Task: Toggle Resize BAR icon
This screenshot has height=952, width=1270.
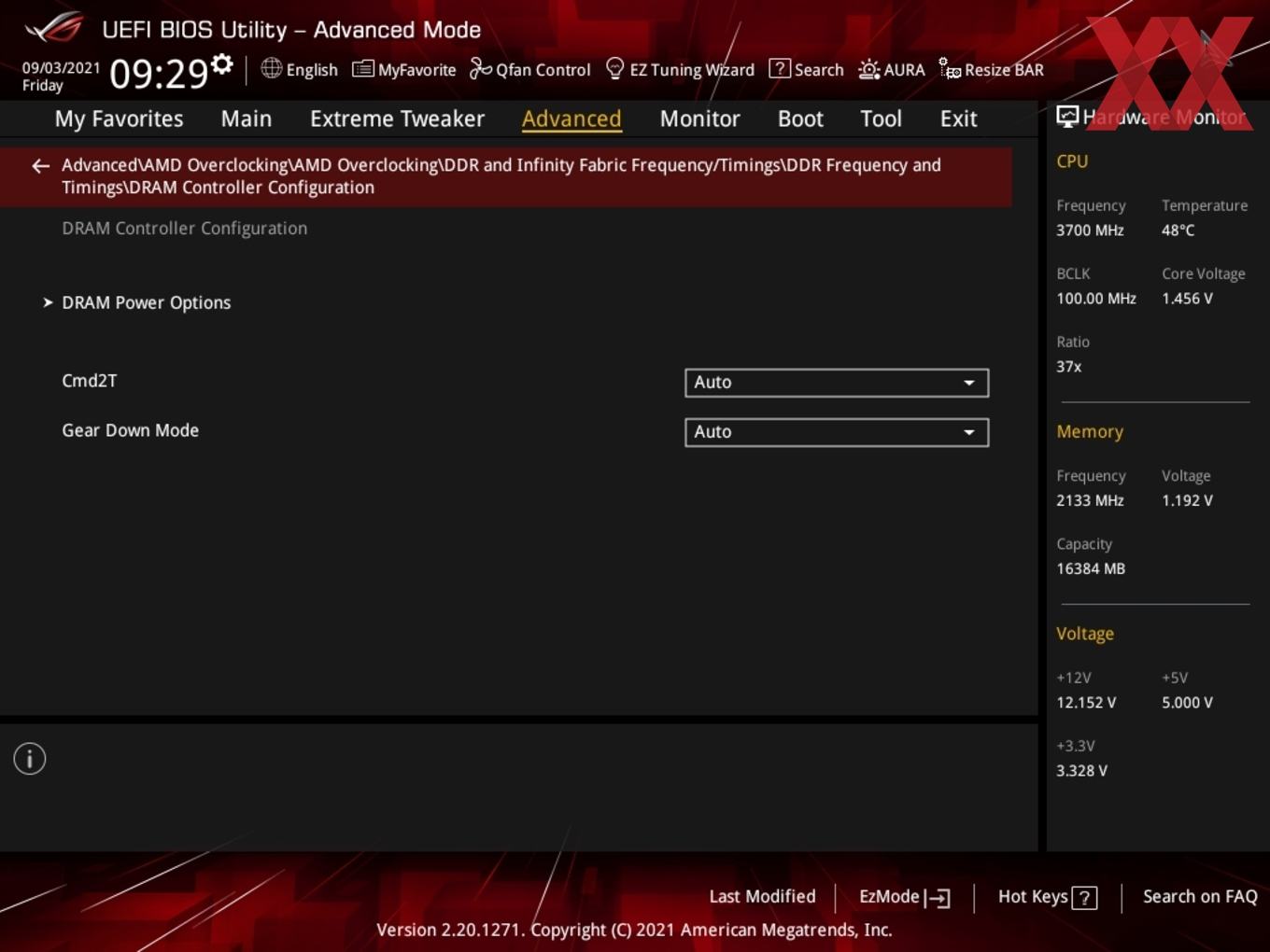Action: (950, 69)
